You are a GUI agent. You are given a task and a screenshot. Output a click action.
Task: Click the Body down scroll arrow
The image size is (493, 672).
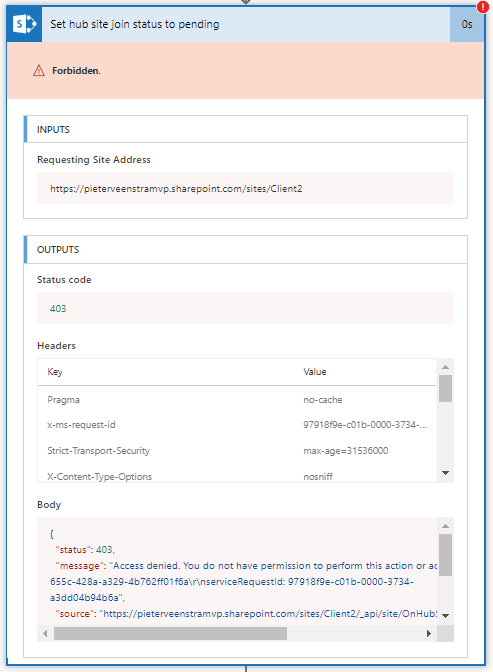445,616
